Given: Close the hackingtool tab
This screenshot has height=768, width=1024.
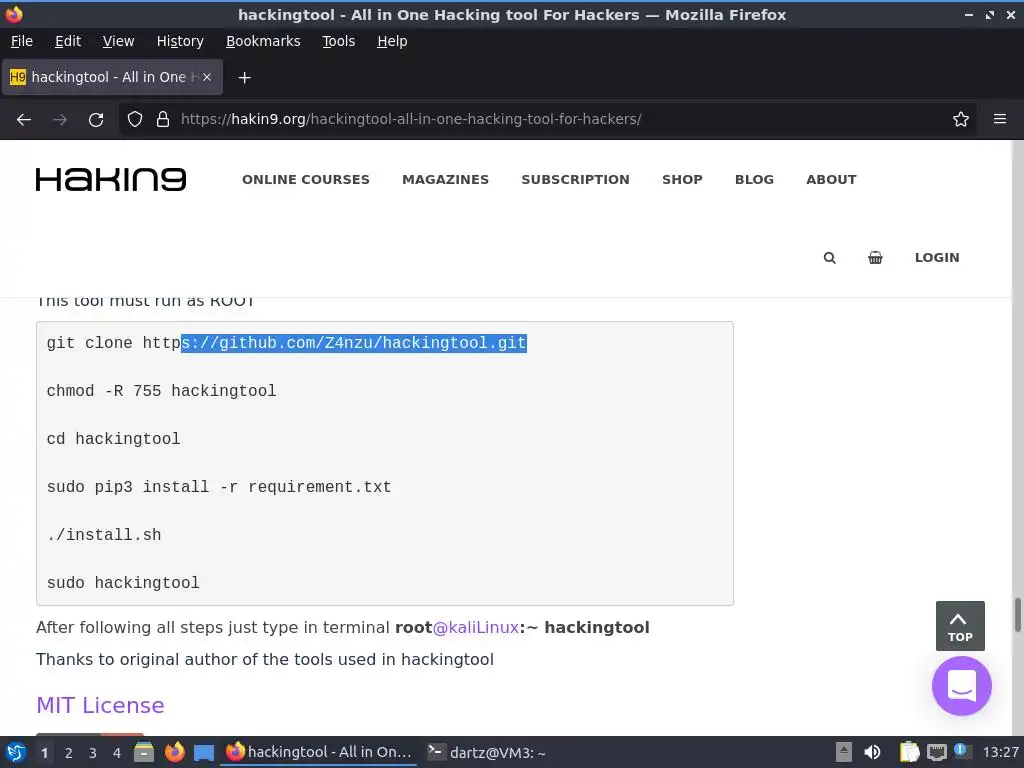Looking at the screenshot, I should point(207,77).
